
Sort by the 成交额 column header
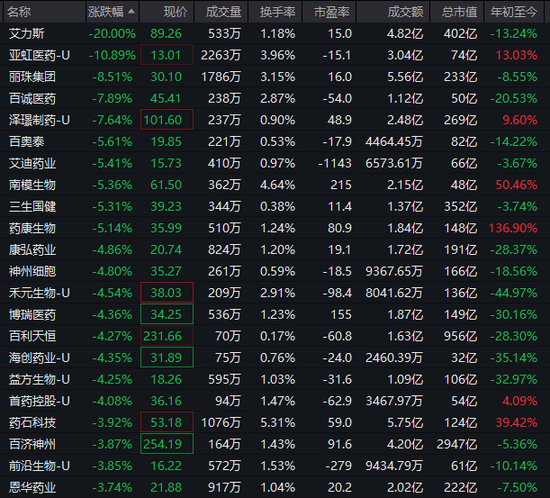click(x=393, y=12)
